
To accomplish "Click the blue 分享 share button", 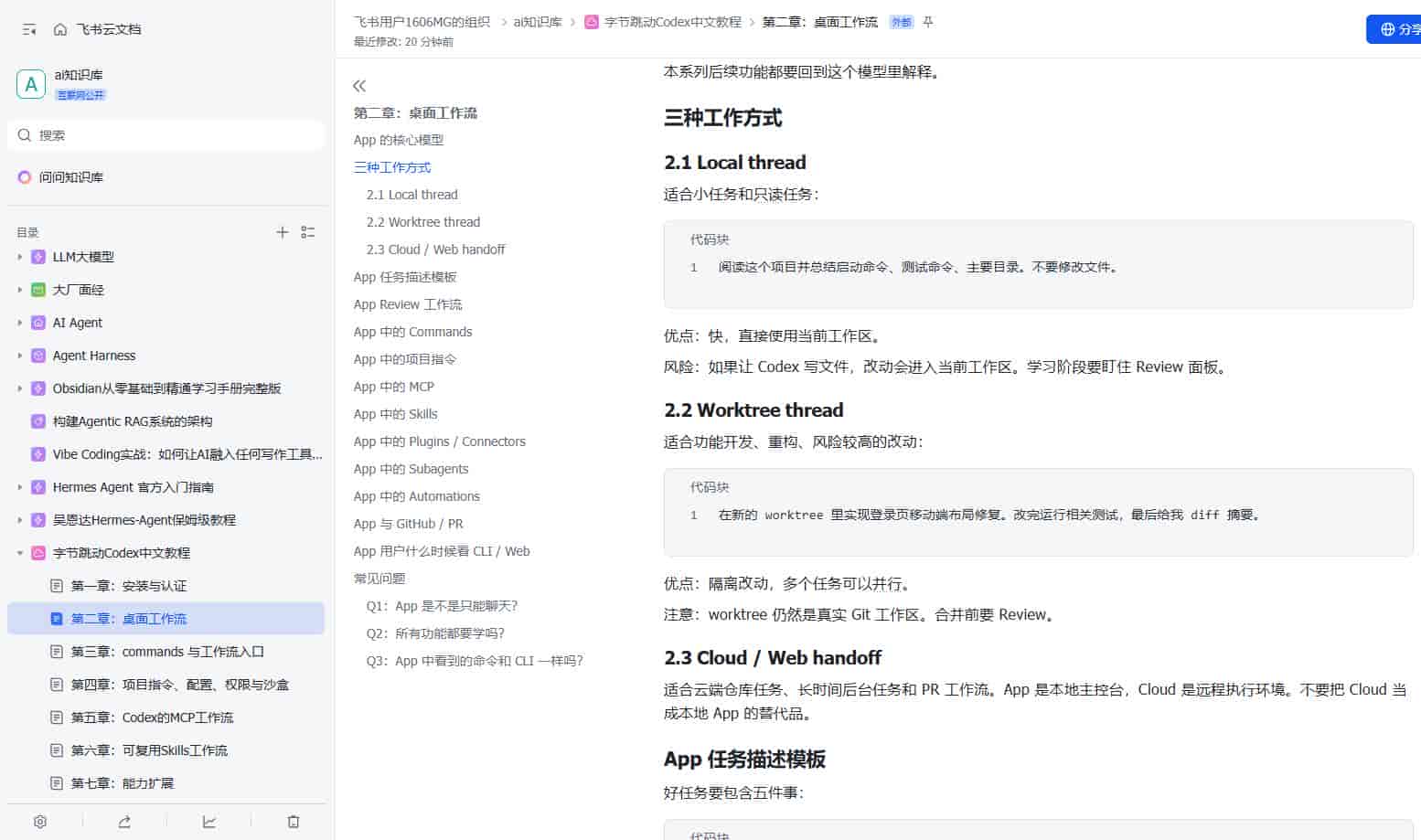I will tap(1395, 29).
